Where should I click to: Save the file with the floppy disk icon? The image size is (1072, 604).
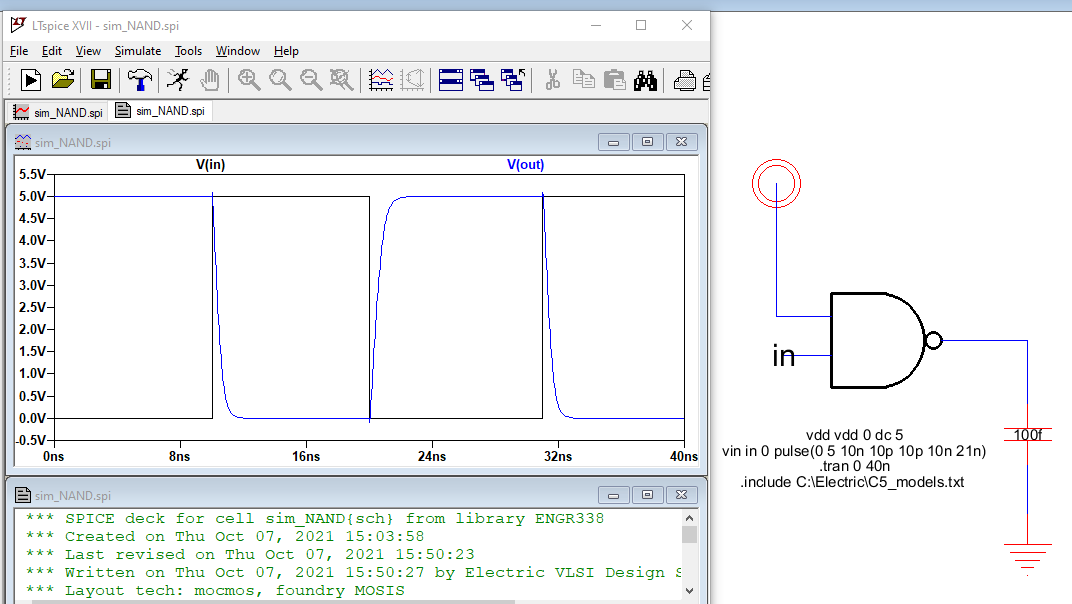(100, 80)
